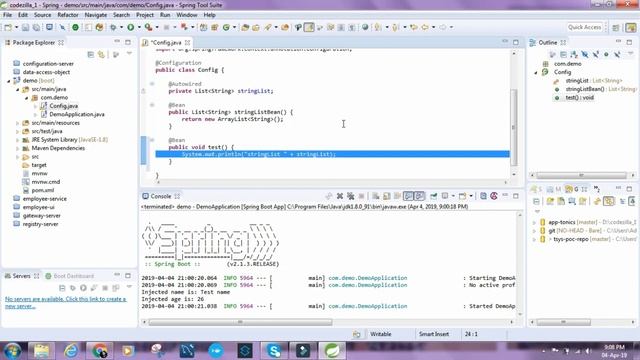Open the Display Selected Console dropdown
640x360 pixels.
pyautogui.click(x=453, y=196)
